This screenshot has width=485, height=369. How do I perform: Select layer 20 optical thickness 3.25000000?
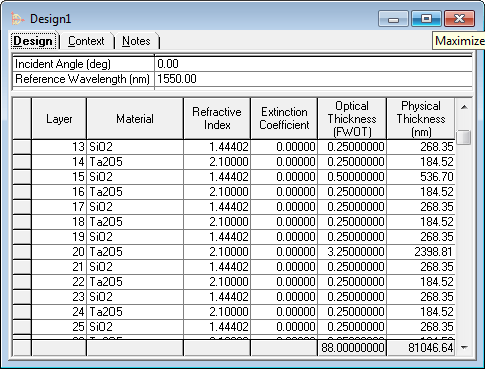(x=352, y=252)
